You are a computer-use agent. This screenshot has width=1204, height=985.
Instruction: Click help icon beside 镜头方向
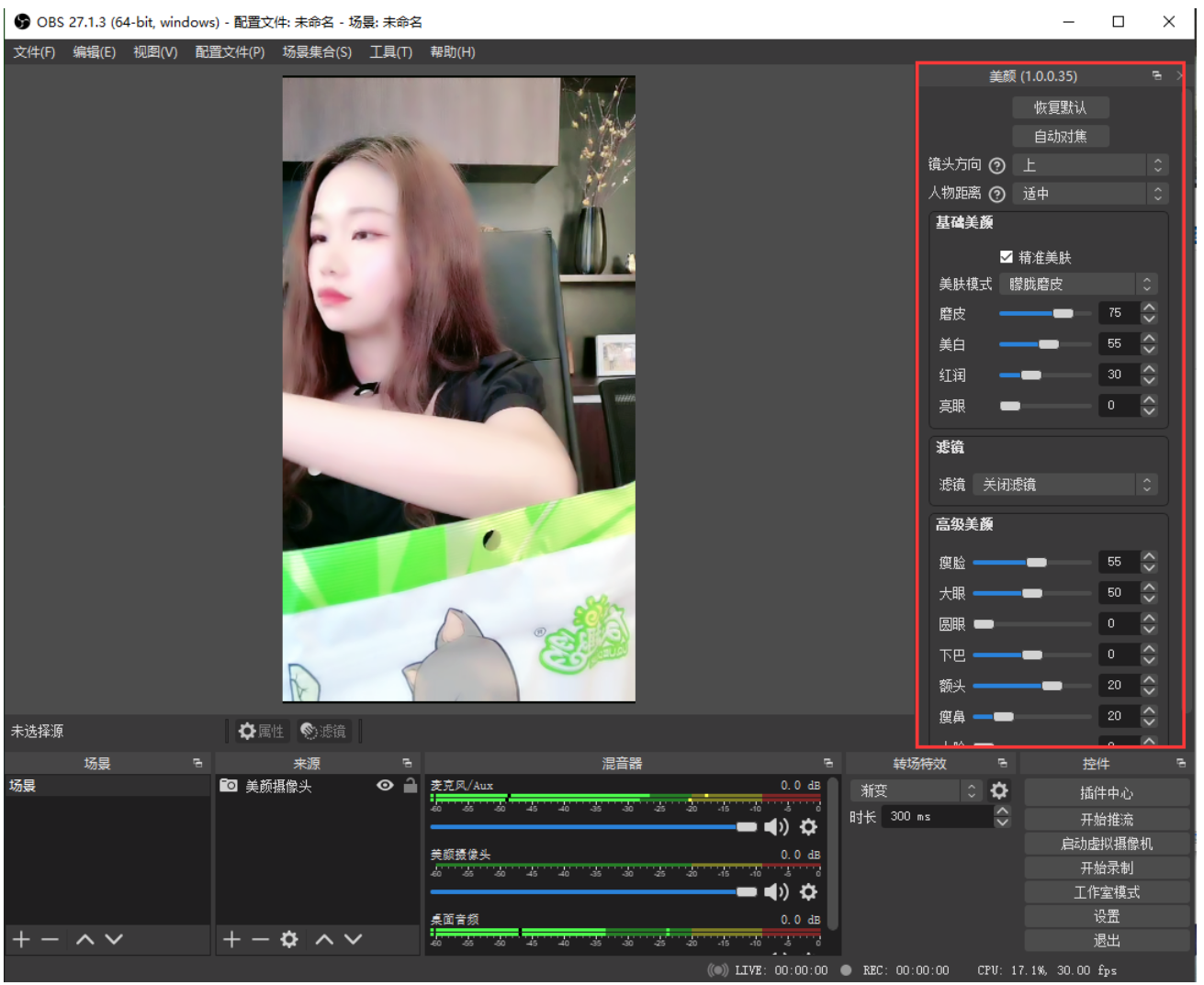(x=996, y=165)
